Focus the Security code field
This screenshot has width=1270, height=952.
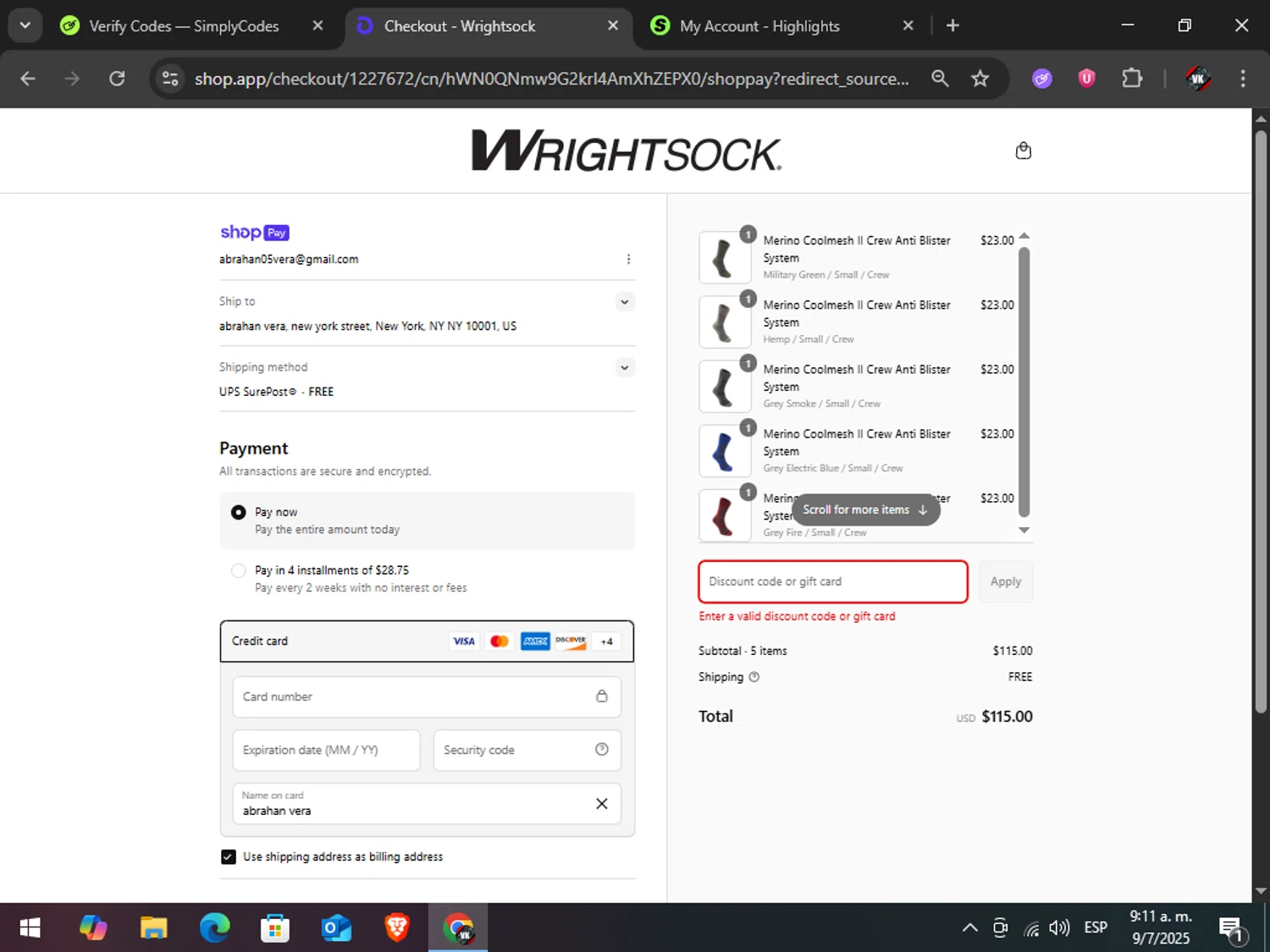527,750
